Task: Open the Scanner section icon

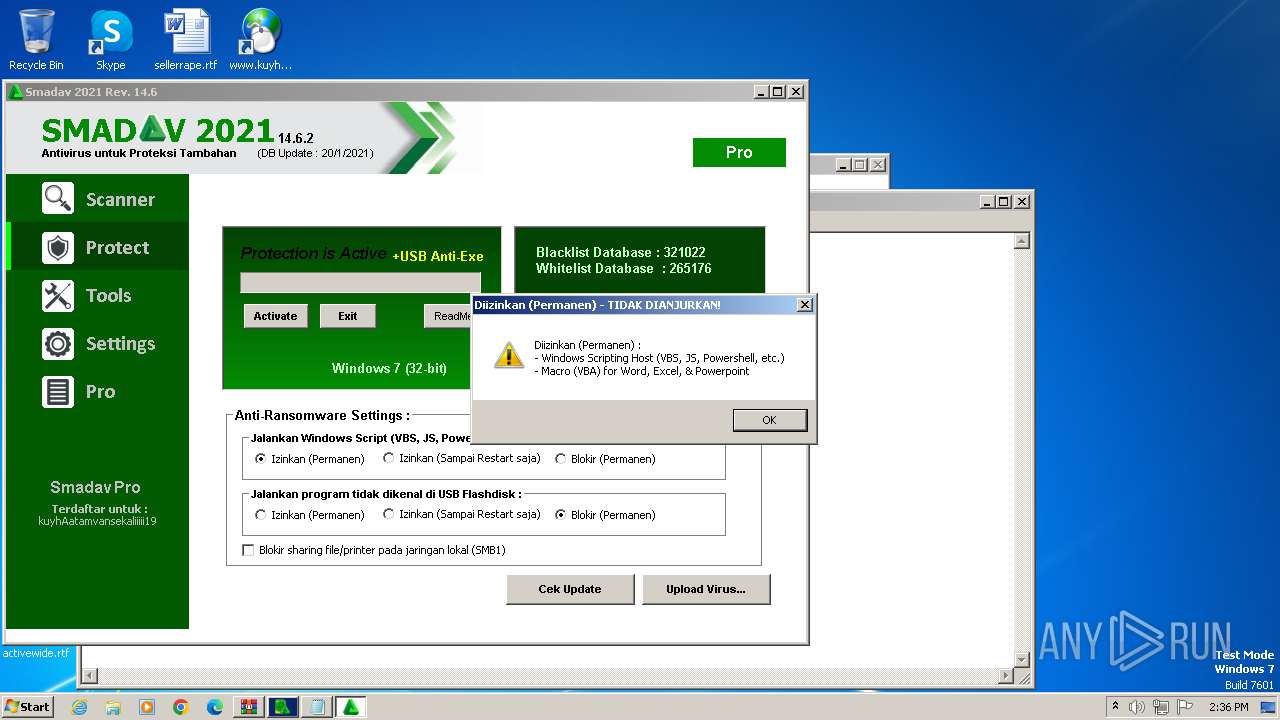Action: click(x=58, y=198)
